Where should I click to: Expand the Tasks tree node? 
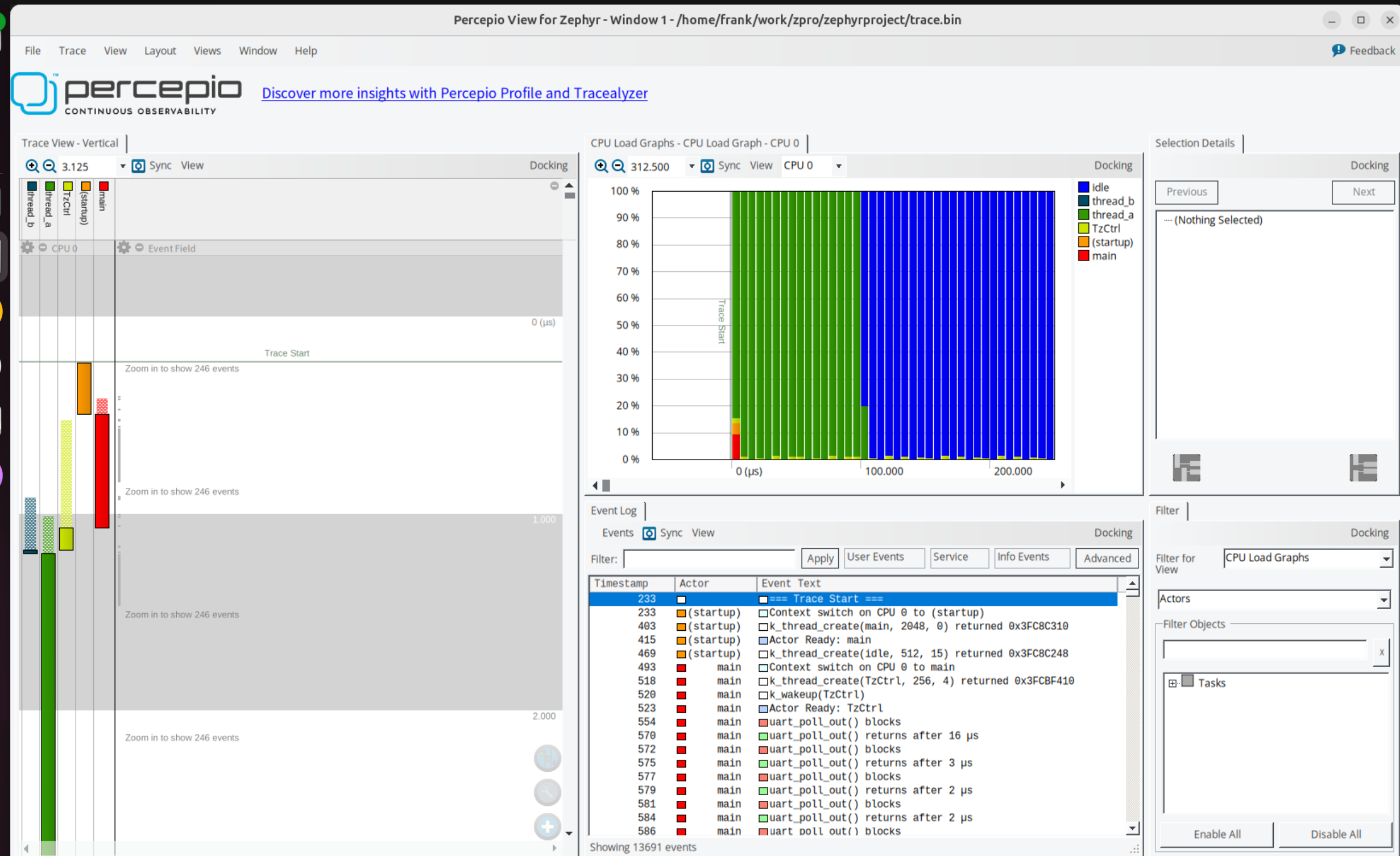click(x=1172, y=683)
